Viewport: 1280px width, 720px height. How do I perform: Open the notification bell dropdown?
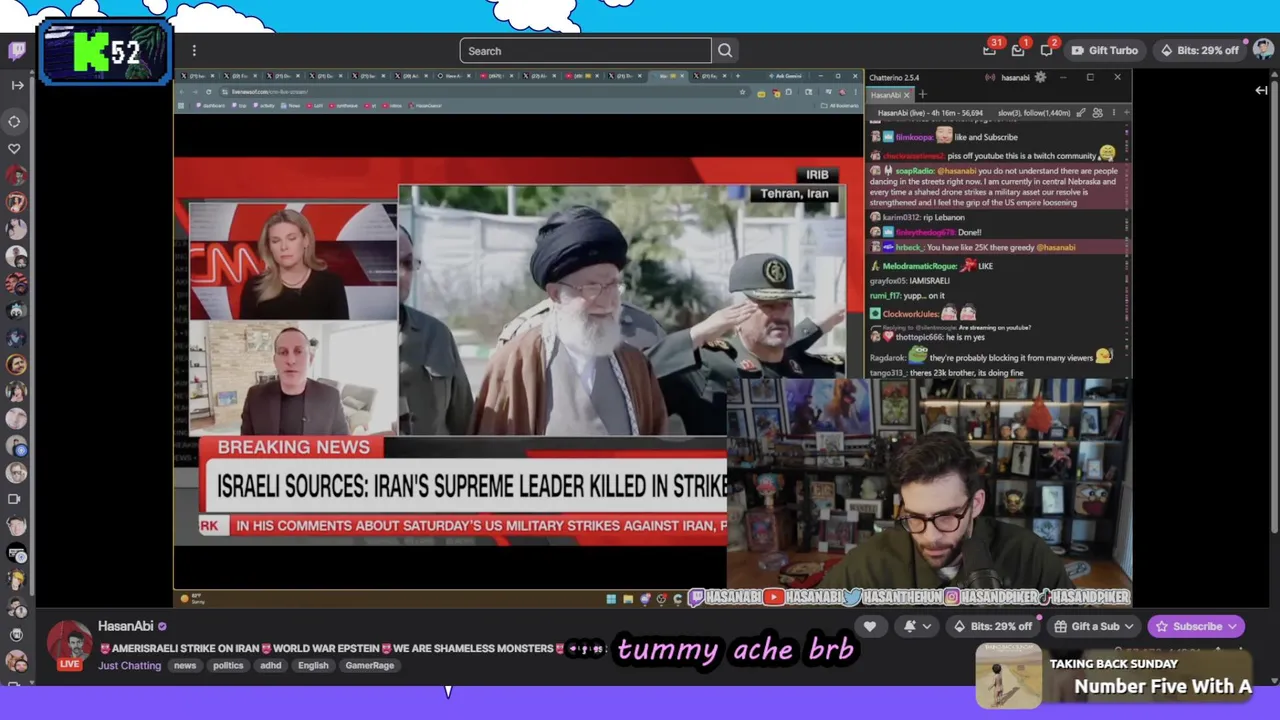click(917, 627)
